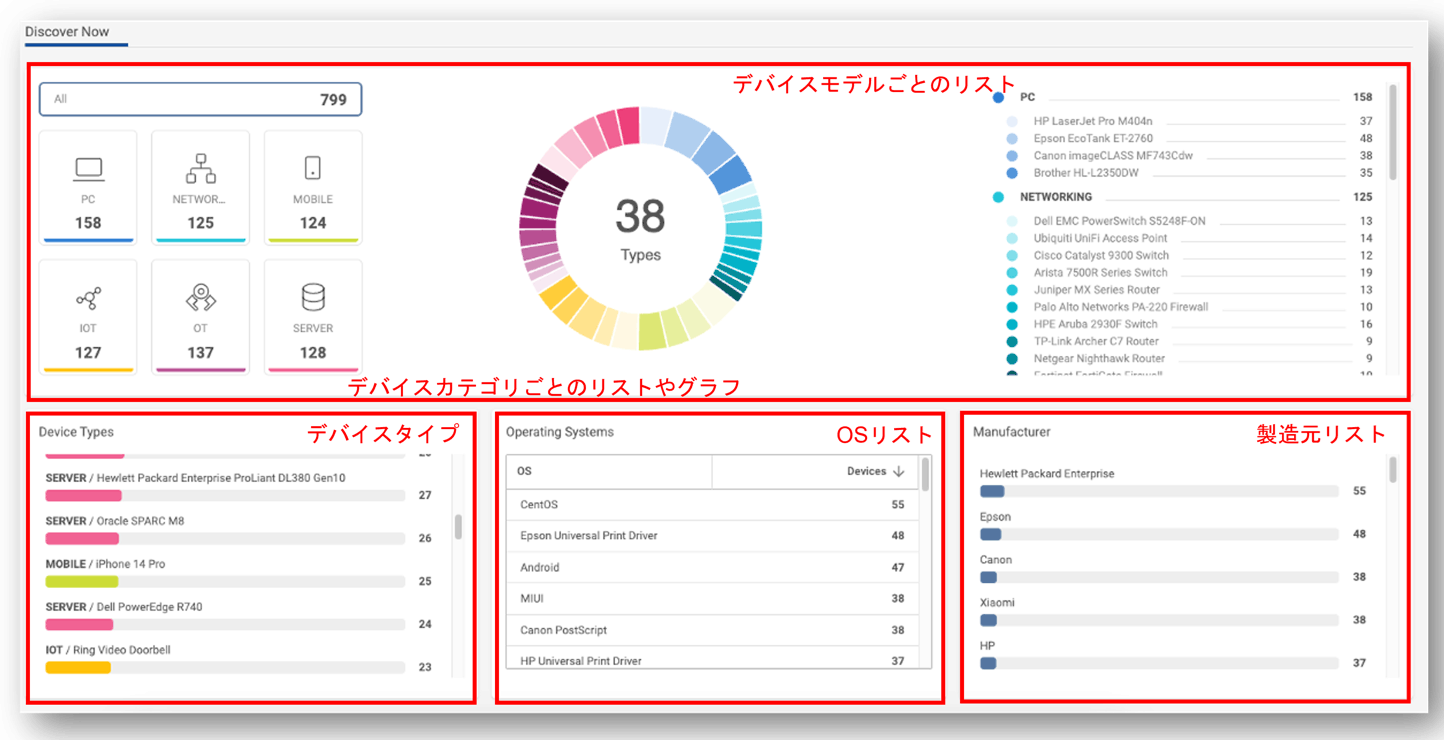Sort by the Devices column header
The width and height of the screenshot is (1444, 740).
(815, 471)
